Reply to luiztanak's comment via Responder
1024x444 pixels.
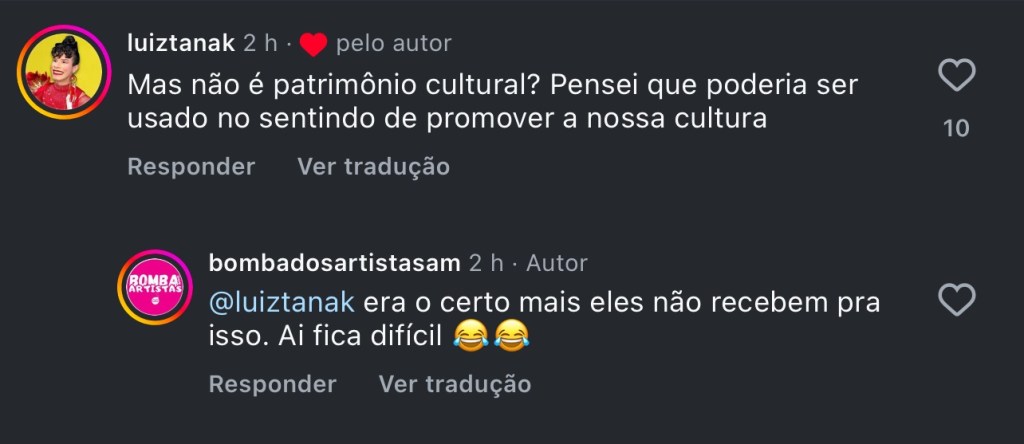(191, 166)
